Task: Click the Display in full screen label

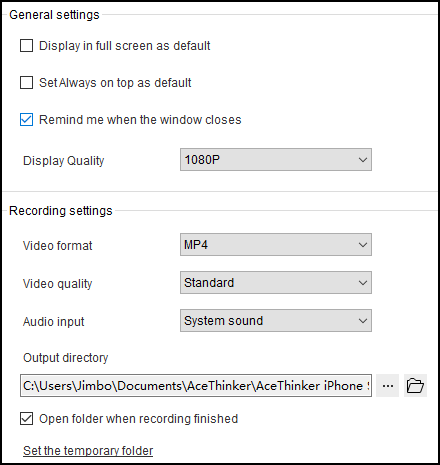Action: (x=125, y=46)
